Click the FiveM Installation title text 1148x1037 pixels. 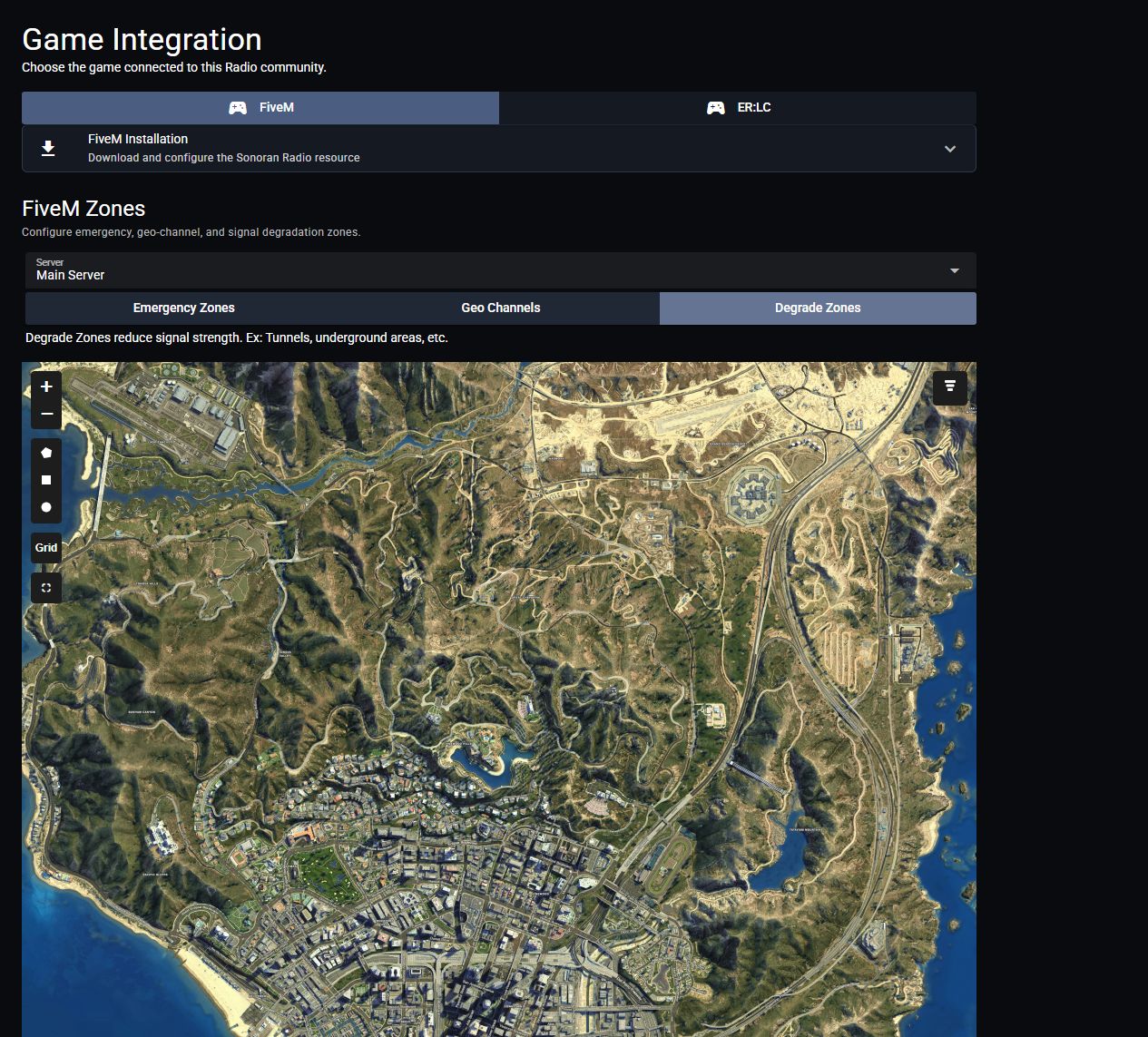(138, 139)
